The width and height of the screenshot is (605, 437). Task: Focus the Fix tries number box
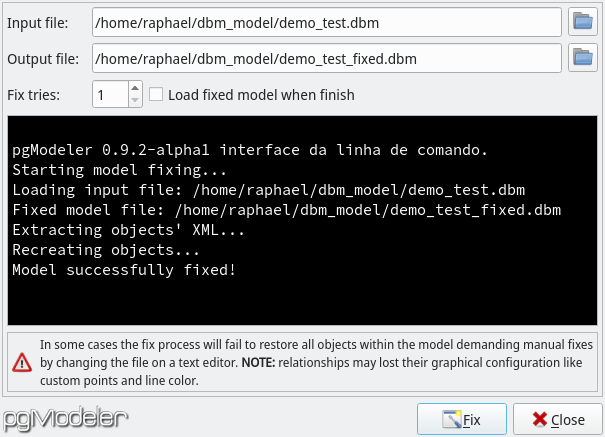pos(110,94)
